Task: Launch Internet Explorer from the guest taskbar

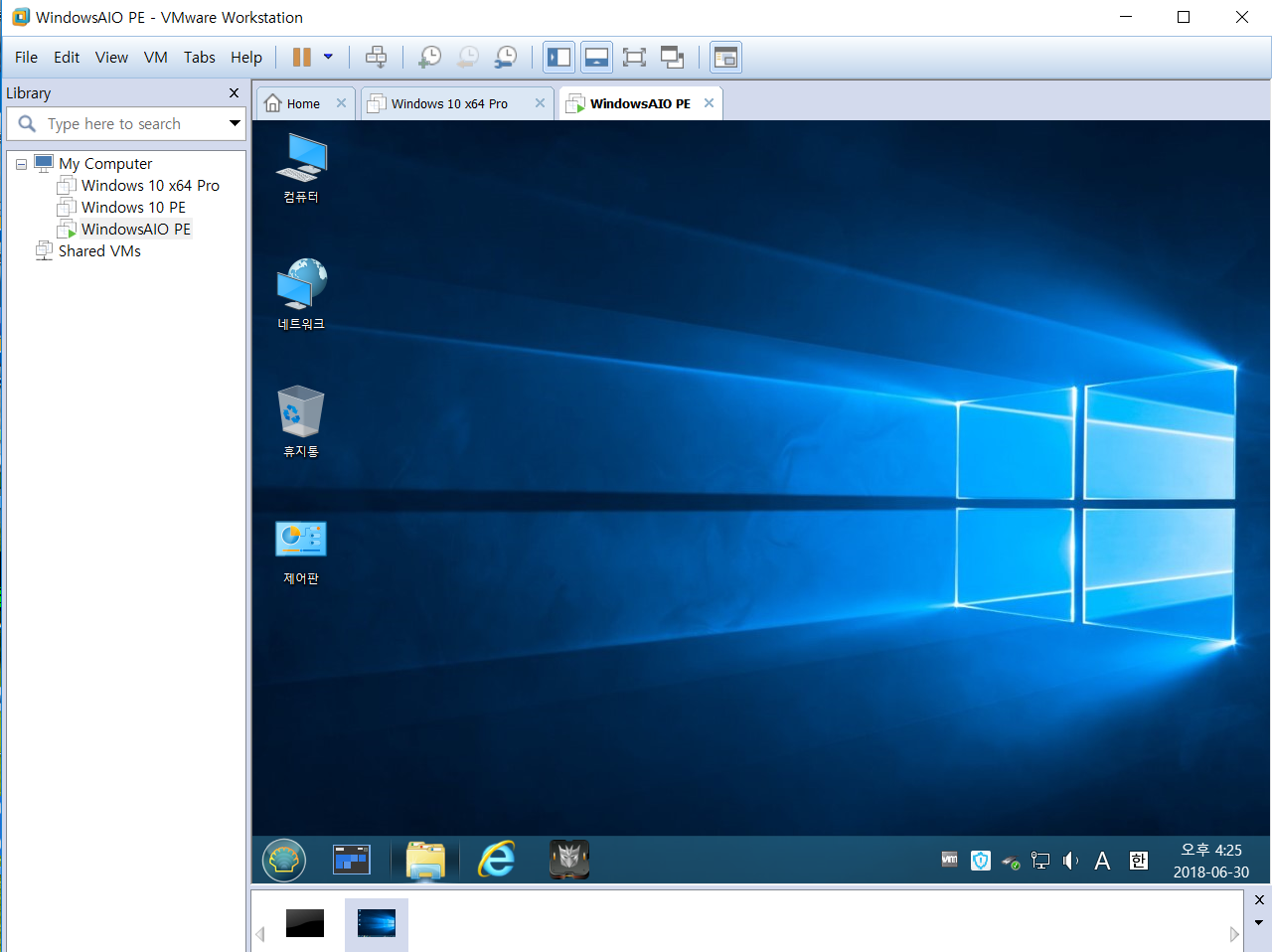Action: pyautogui.click(x=497, y=860)
